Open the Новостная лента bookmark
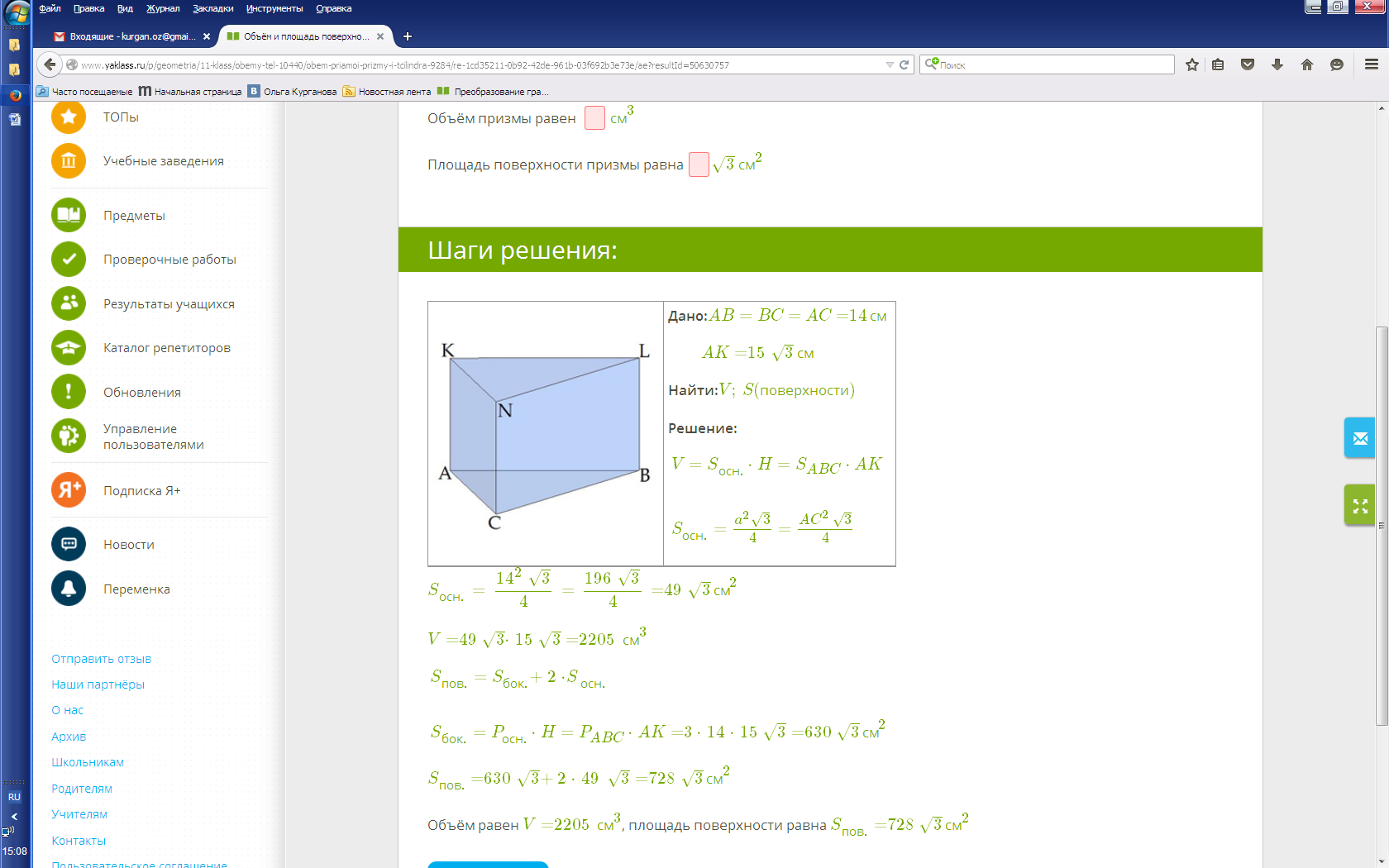 (387, 92)
